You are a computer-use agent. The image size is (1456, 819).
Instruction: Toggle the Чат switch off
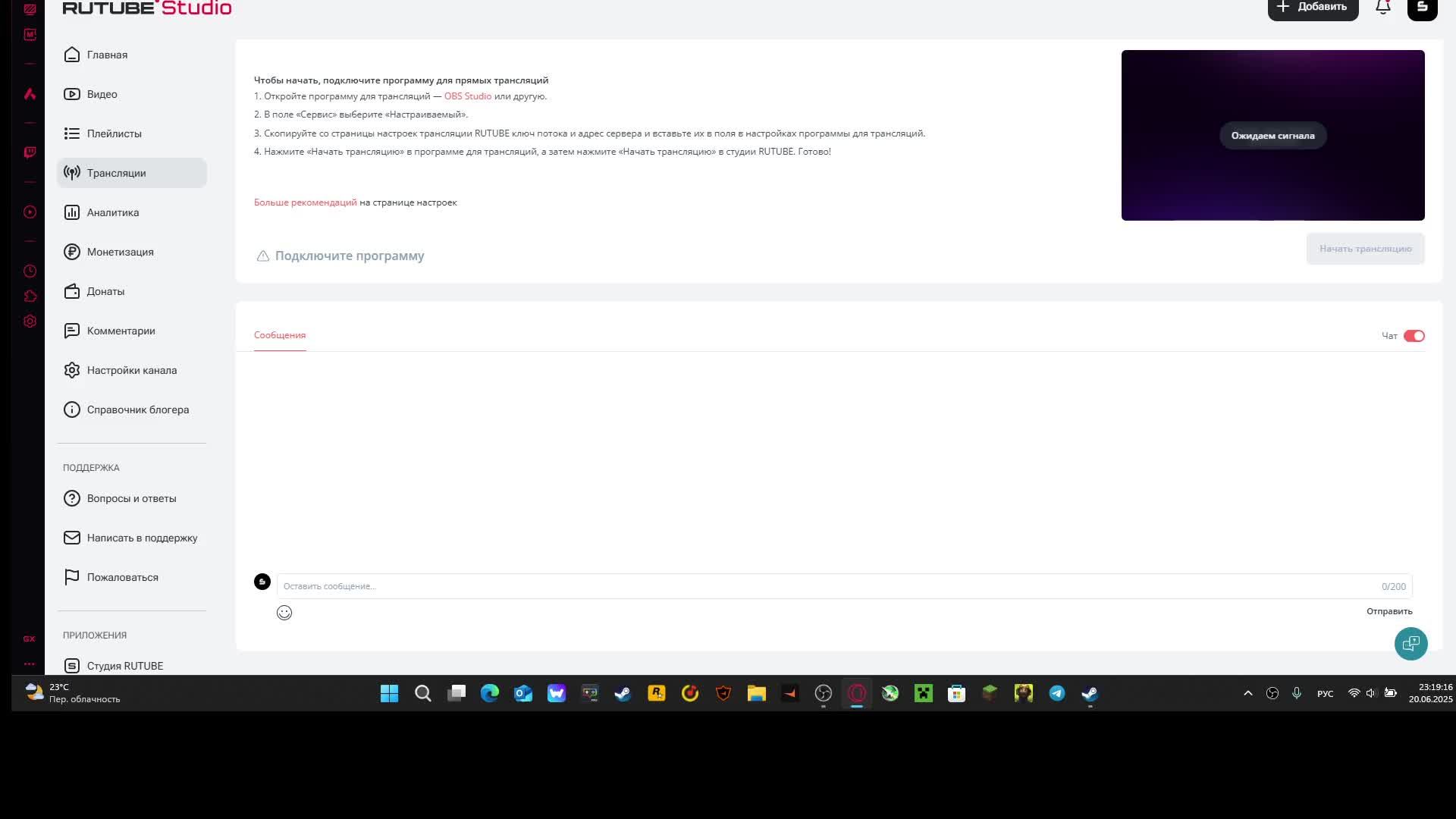click(1414, 336)
